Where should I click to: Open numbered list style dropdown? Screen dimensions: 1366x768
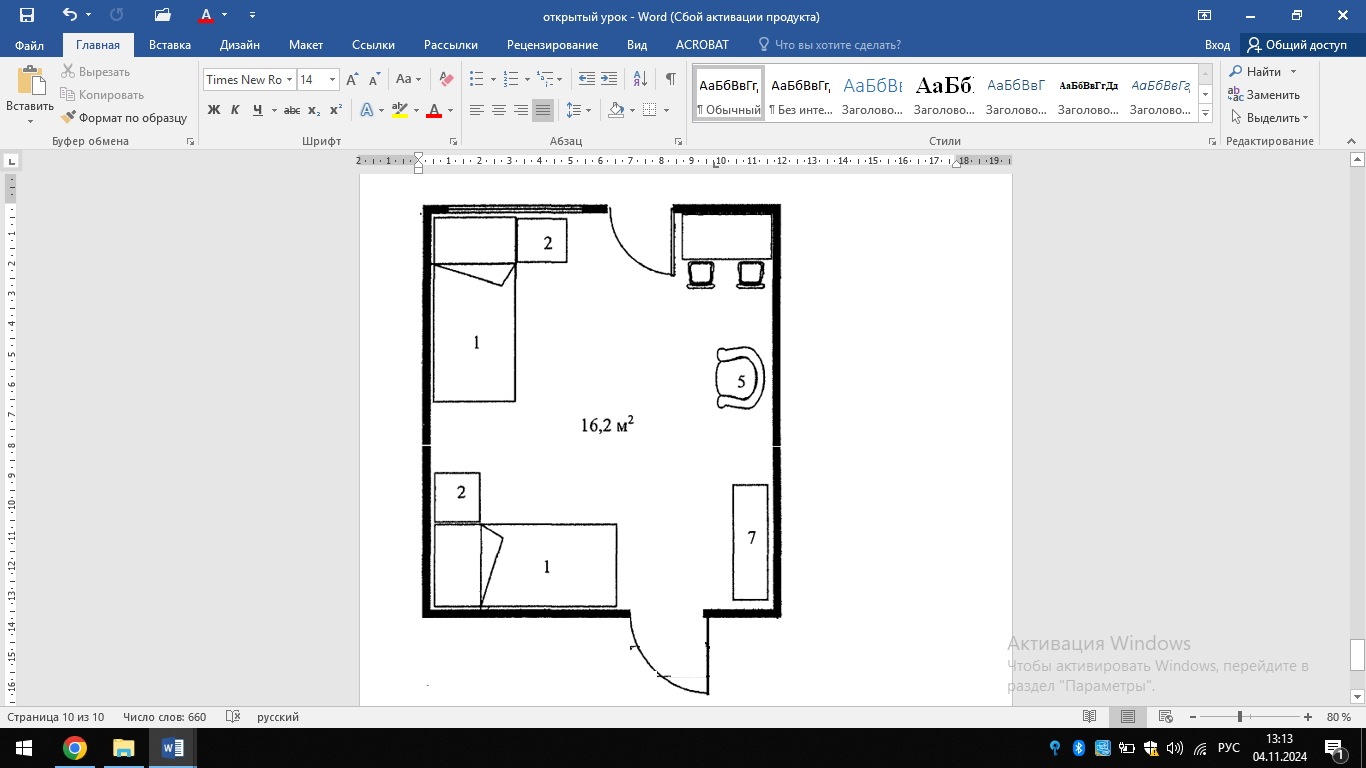pos(528,79)
